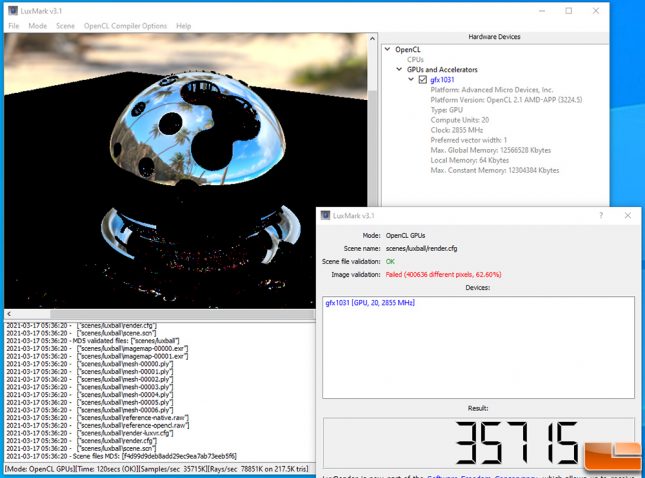Click up arrow of render view scrollbar
Viewport: 645px width, 478px height.
point(372,39)
